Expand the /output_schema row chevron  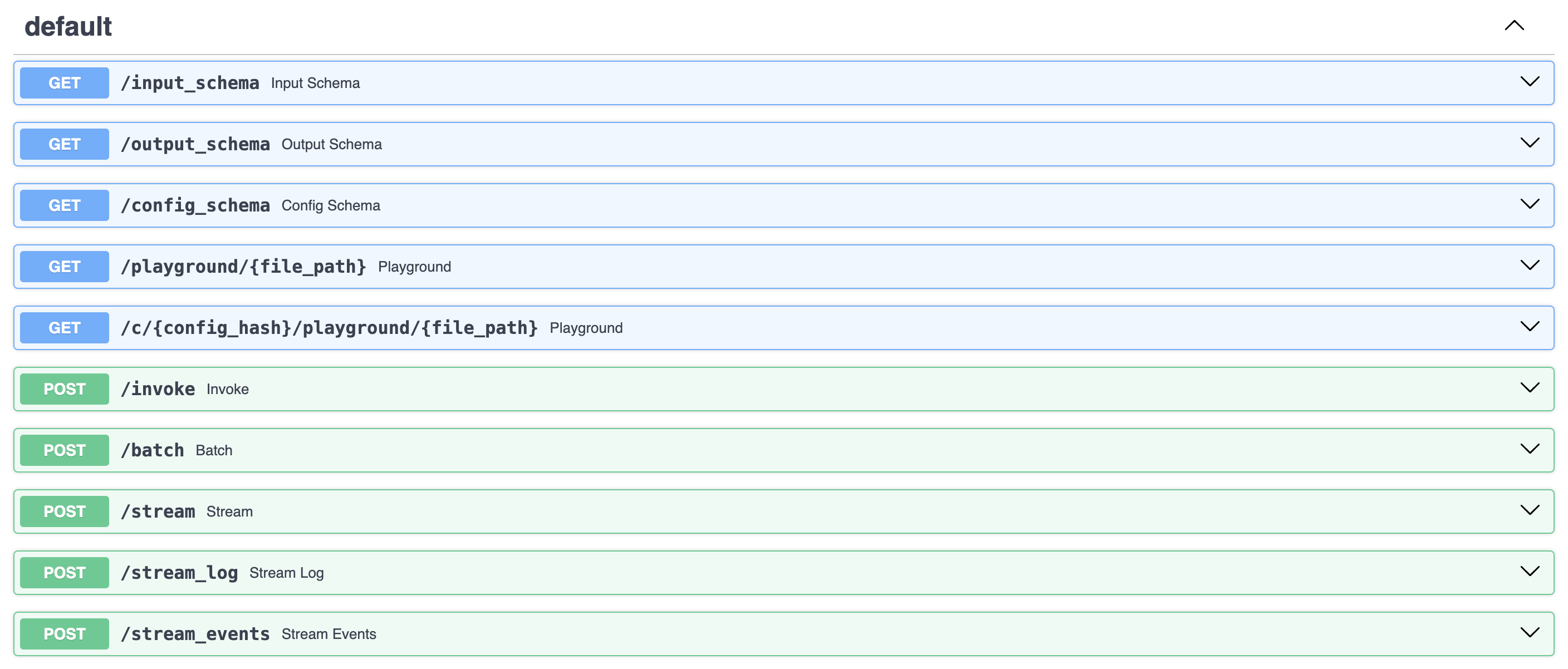pos(1529,143)
